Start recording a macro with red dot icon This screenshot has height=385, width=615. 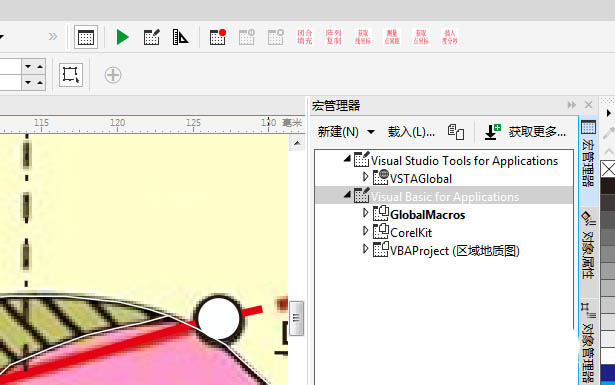[218, 37]
